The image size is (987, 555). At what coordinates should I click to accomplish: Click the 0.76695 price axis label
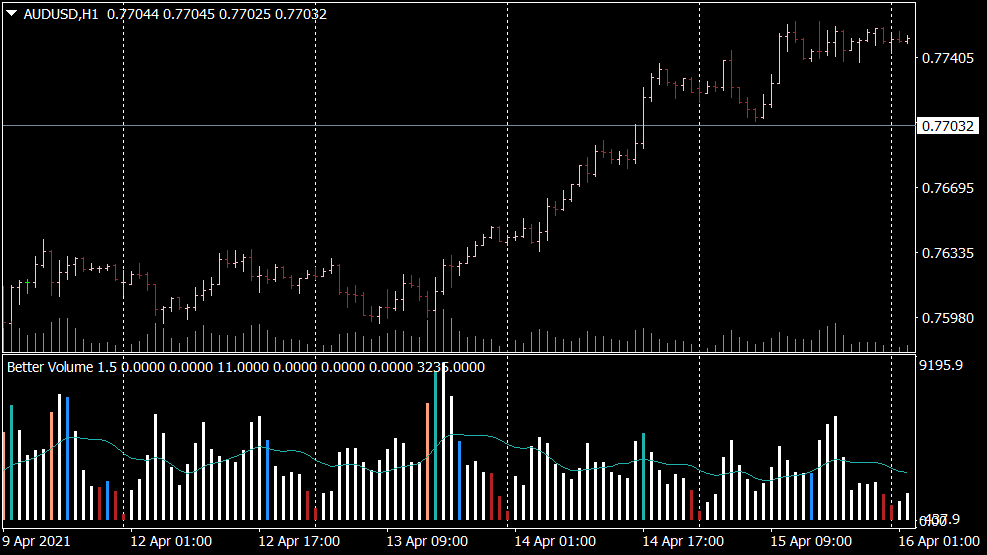point(946,188)
